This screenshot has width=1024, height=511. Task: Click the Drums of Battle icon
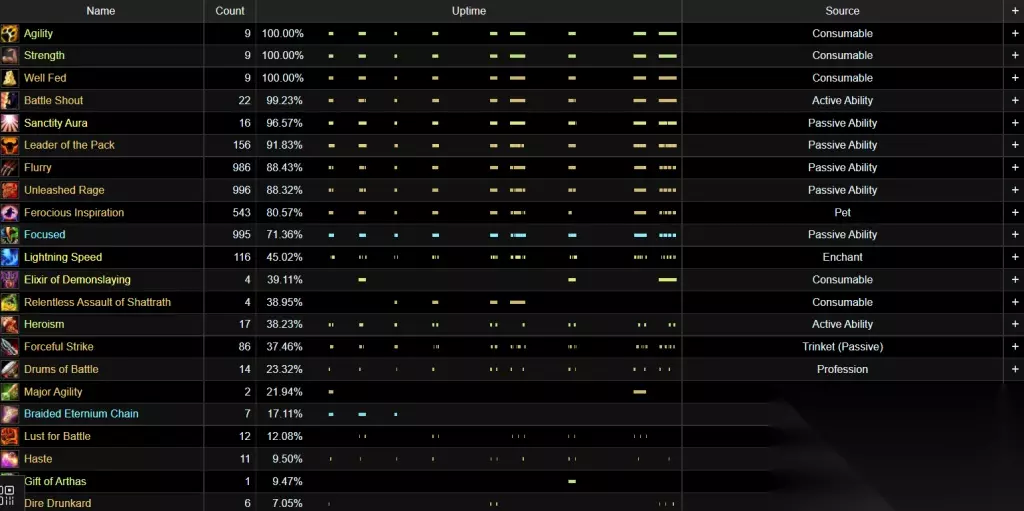[9, 369]
